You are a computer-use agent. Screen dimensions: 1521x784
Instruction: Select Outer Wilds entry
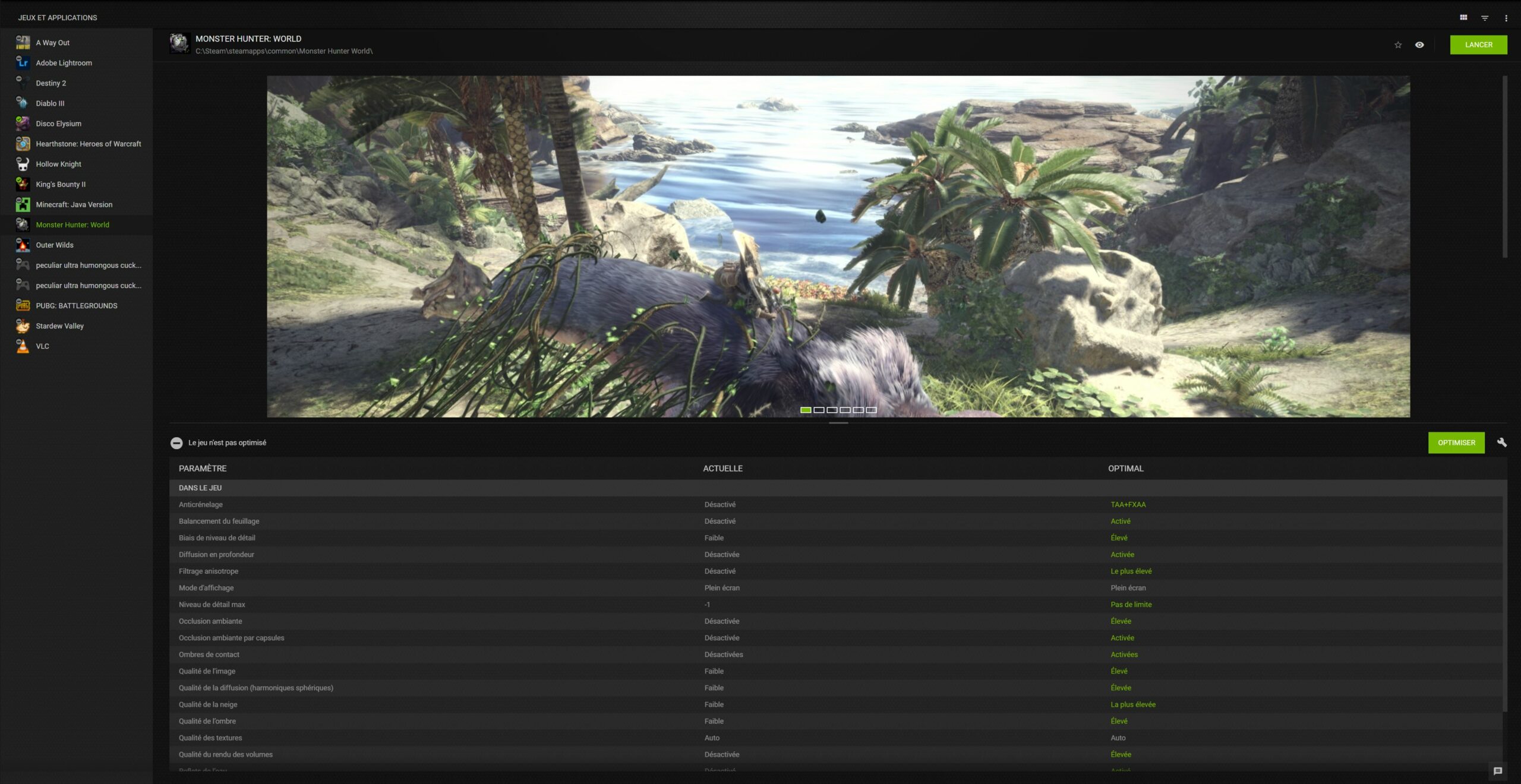coord(76,245)
